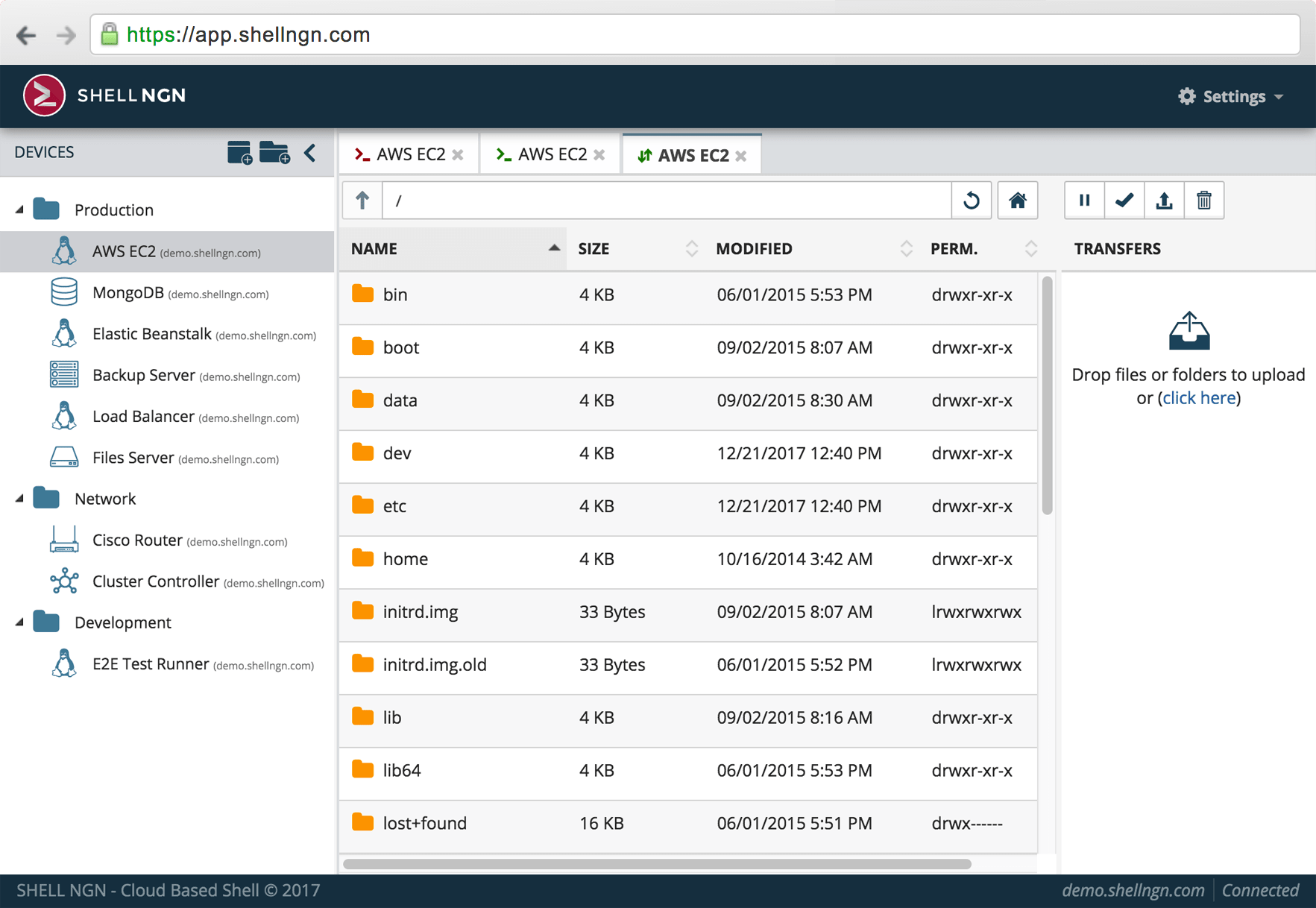Collapse the Development folder tree

point(19,622)
